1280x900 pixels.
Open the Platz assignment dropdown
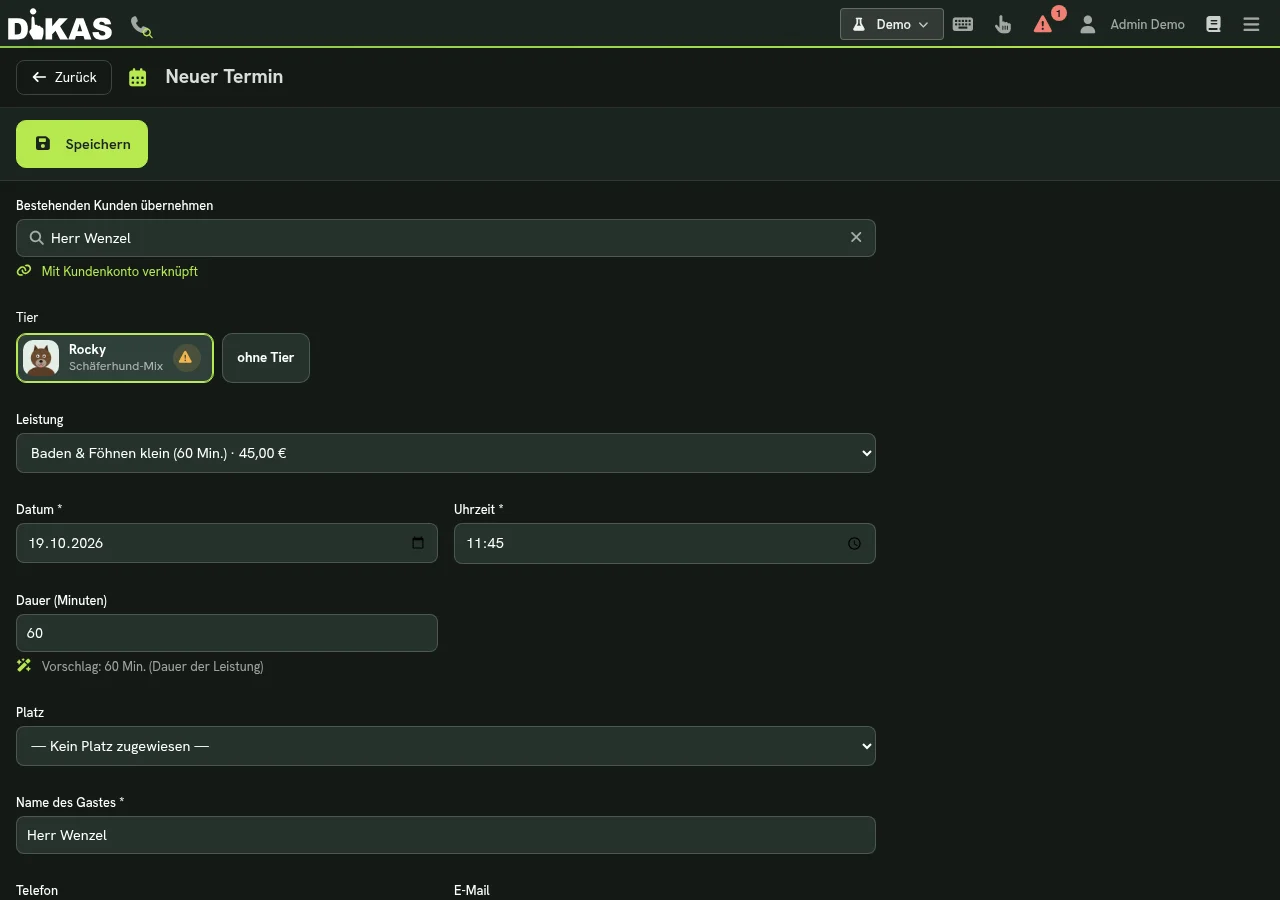click(446, 746)
